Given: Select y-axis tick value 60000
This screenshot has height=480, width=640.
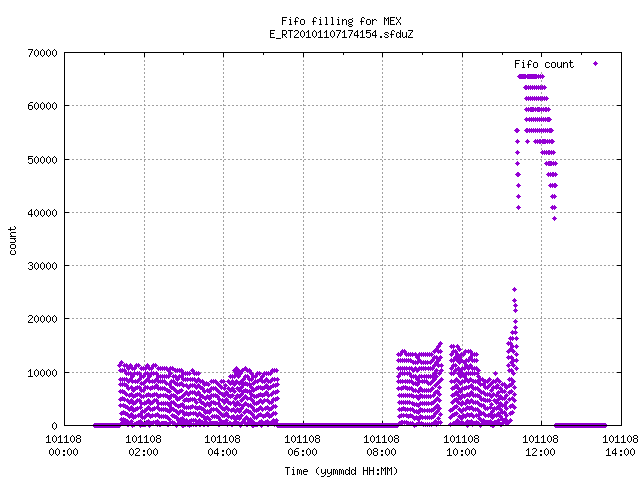Looking at the screenshot, I should tap(42, 107).
